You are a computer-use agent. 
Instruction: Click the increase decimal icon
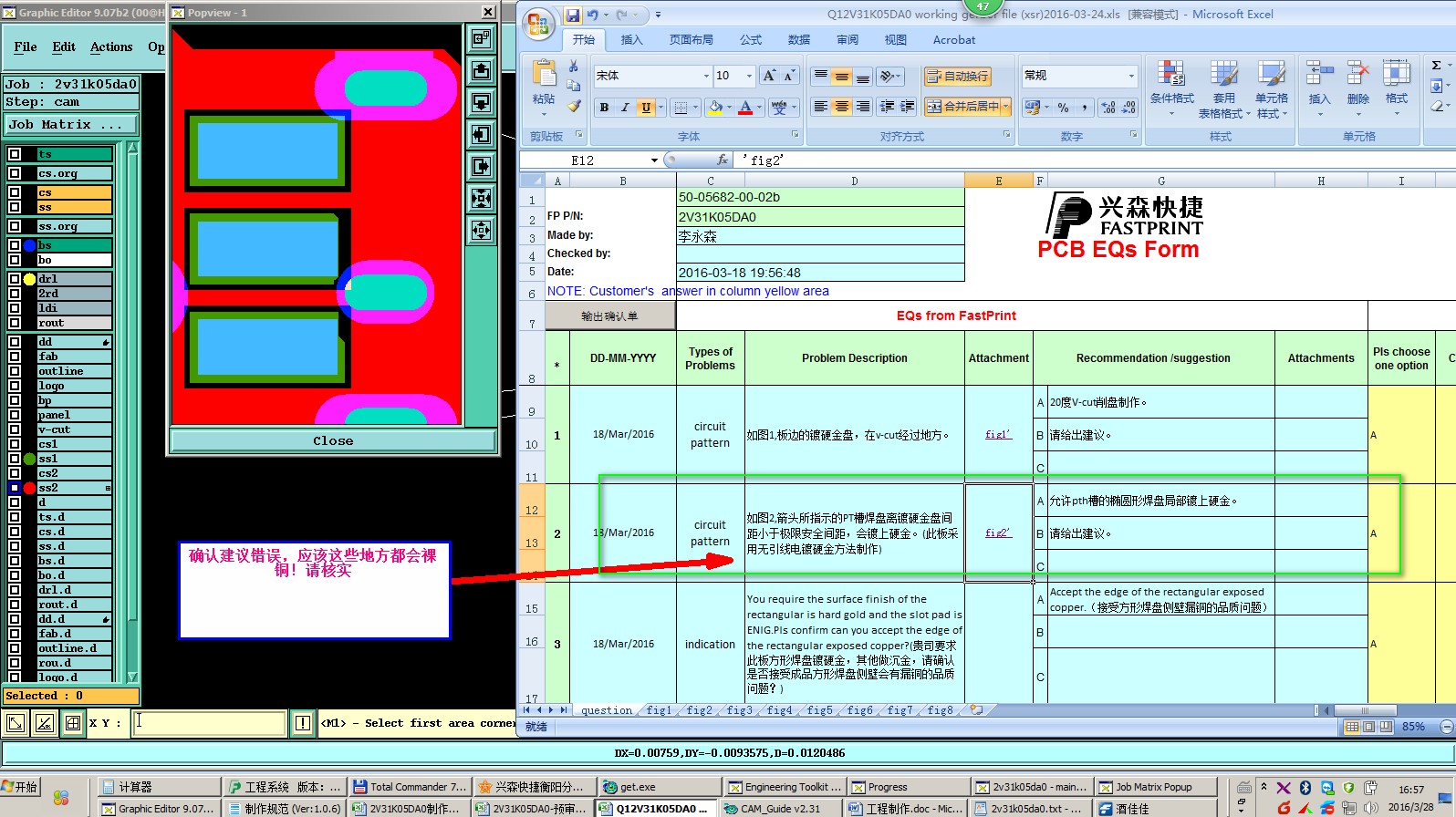point(1108,107)
